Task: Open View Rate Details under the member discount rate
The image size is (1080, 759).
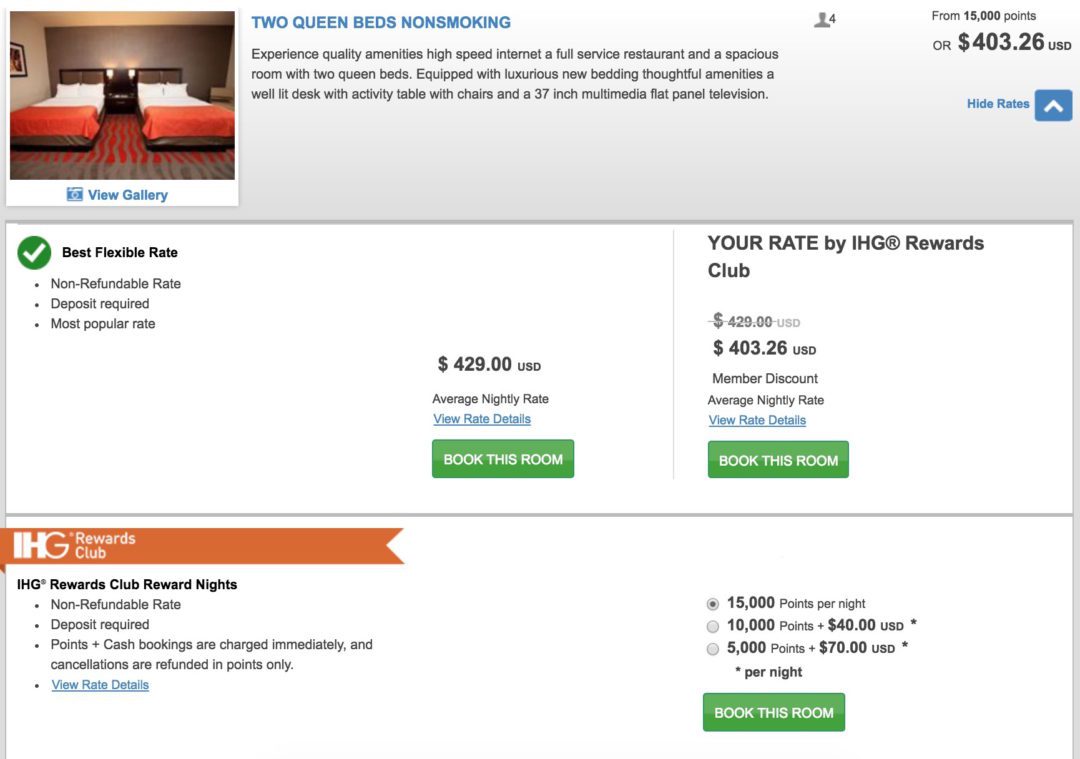Action: tap(755, 420)
